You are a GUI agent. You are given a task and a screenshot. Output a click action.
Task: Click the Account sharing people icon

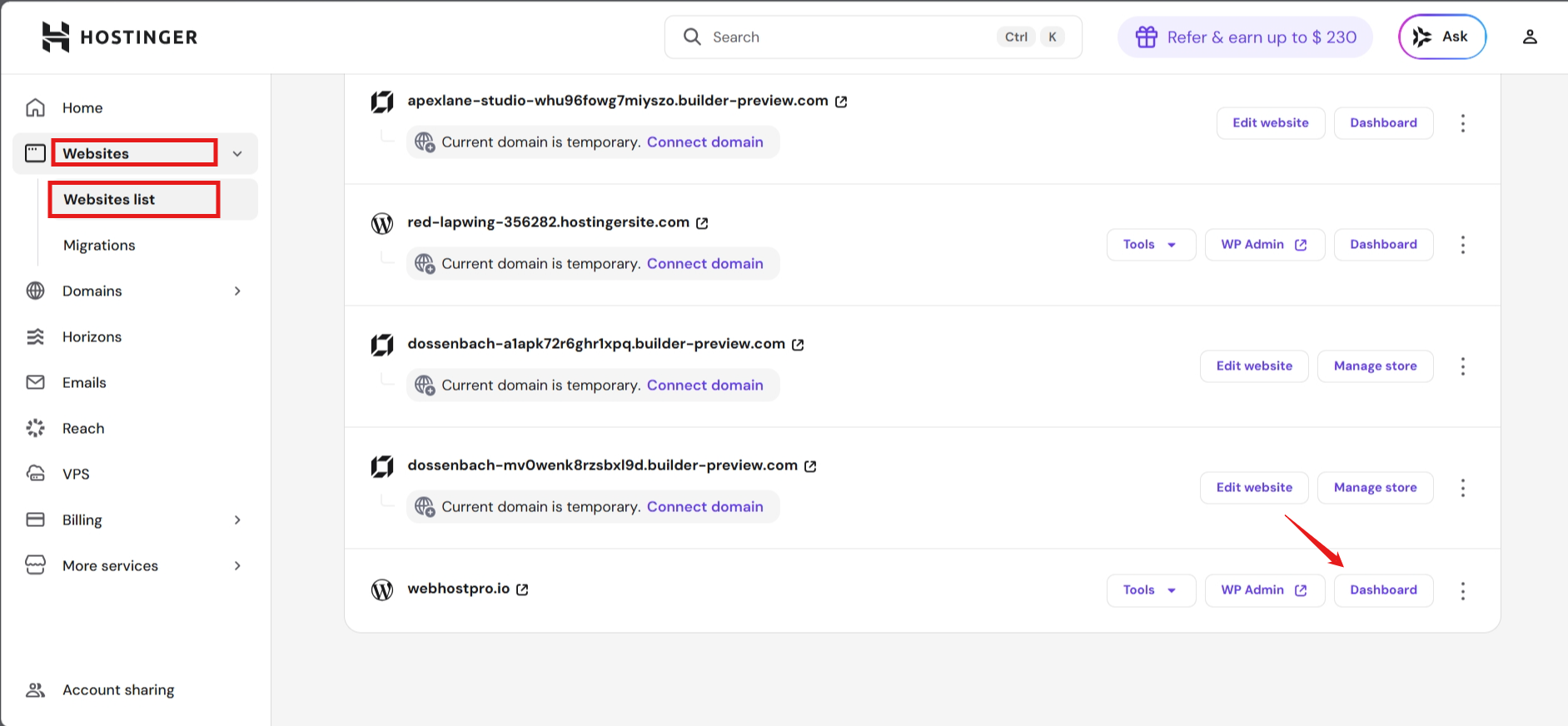[35, 689]
